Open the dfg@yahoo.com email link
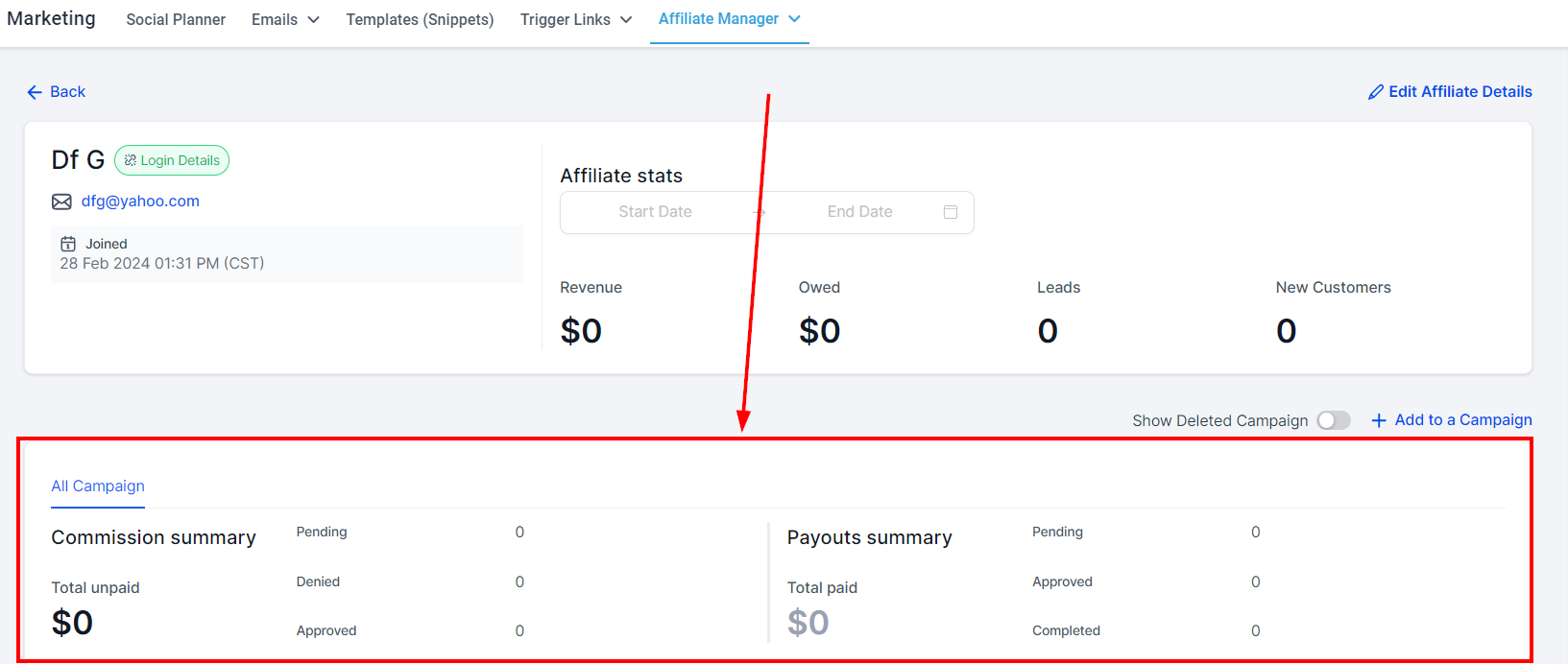 pos(140,202)
